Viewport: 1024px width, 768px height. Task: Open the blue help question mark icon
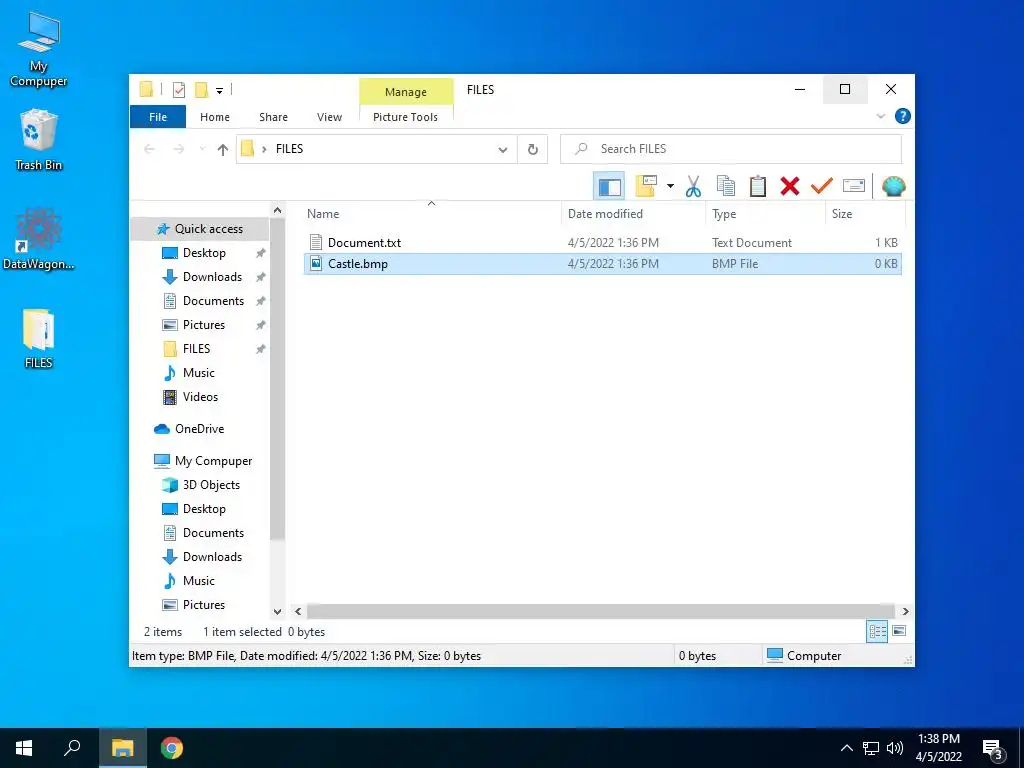(903, 116)
